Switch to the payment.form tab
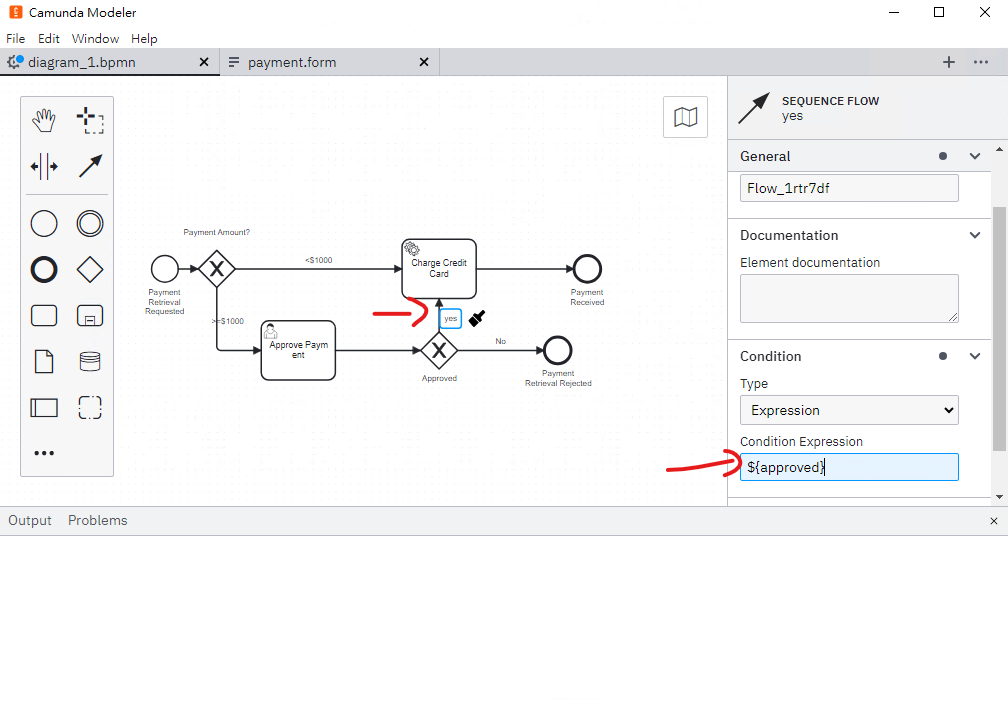 point(292,62)
